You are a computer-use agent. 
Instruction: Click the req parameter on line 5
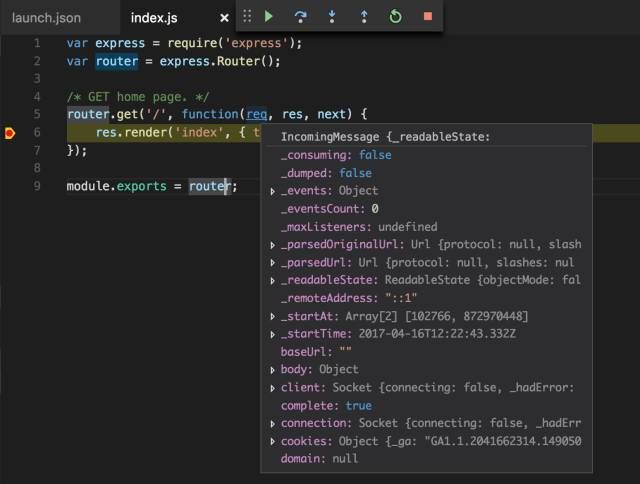click(257, 114)
